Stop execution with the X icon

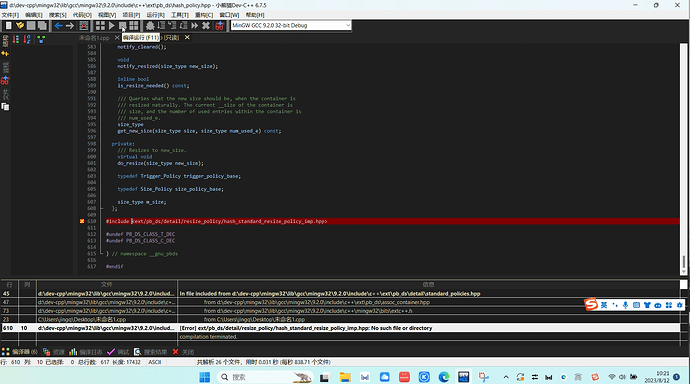click(x=206, y=26)
